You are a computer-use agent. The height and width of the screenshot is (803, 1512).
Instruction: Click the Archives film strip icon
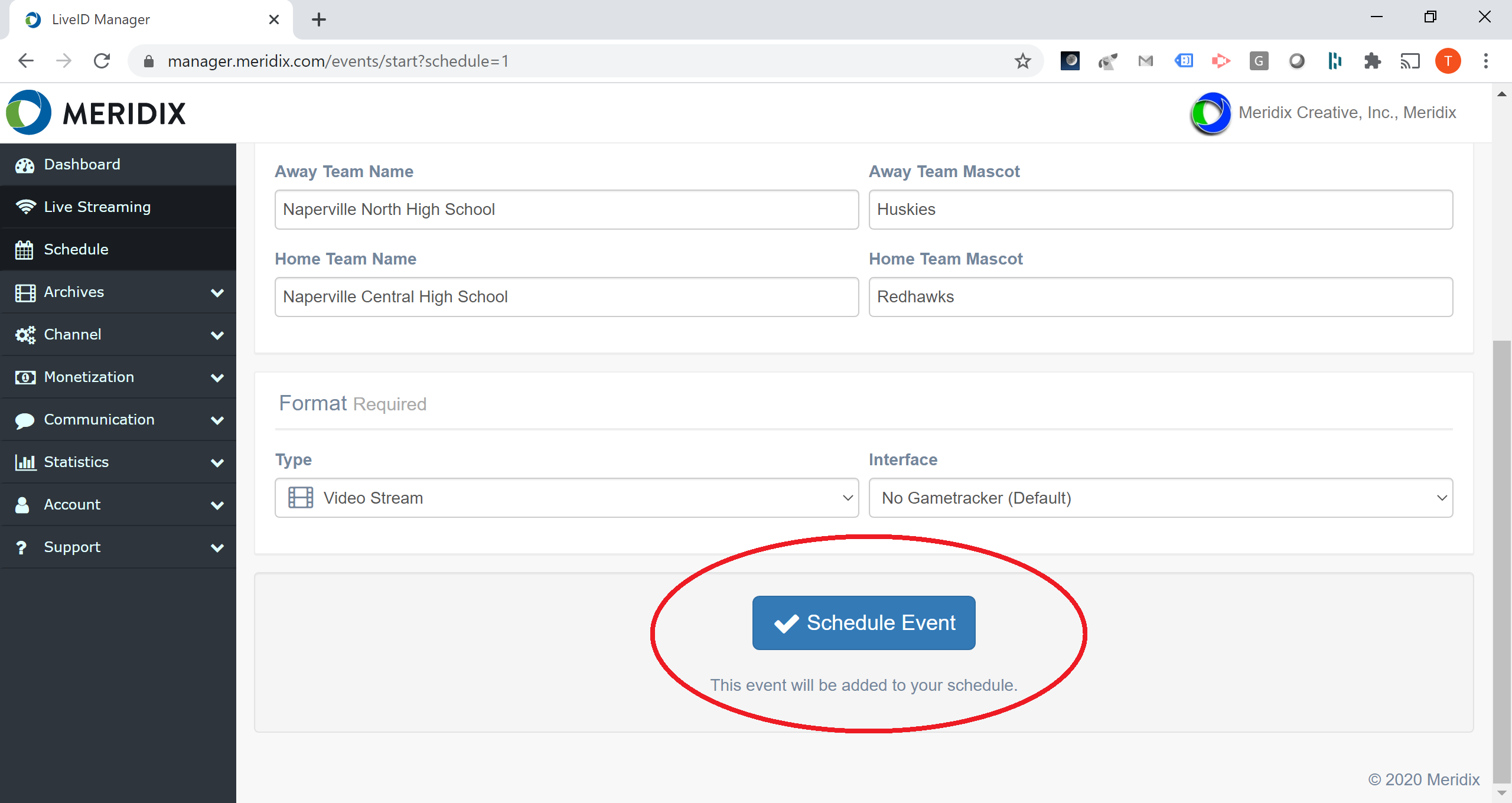point(25,292)
